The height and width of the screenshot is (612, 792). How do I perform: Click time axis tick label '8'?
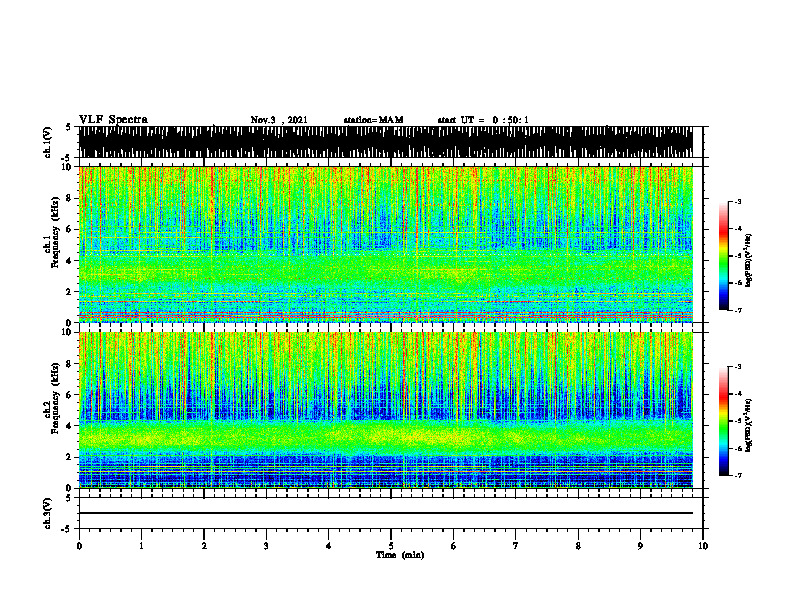pos(578,546)
